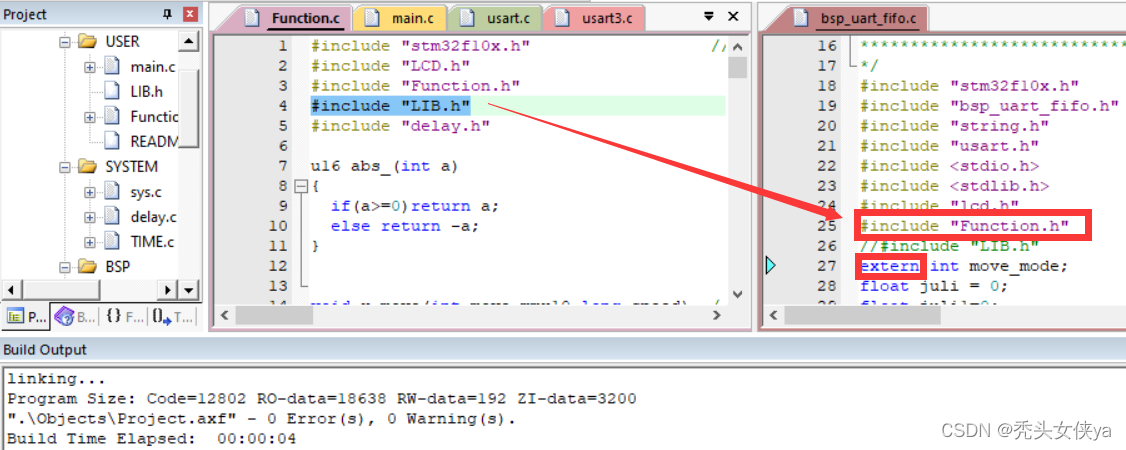Select the USER folder icon
The width and height of the screenshot is (1126, 450).
pos(88,42)
